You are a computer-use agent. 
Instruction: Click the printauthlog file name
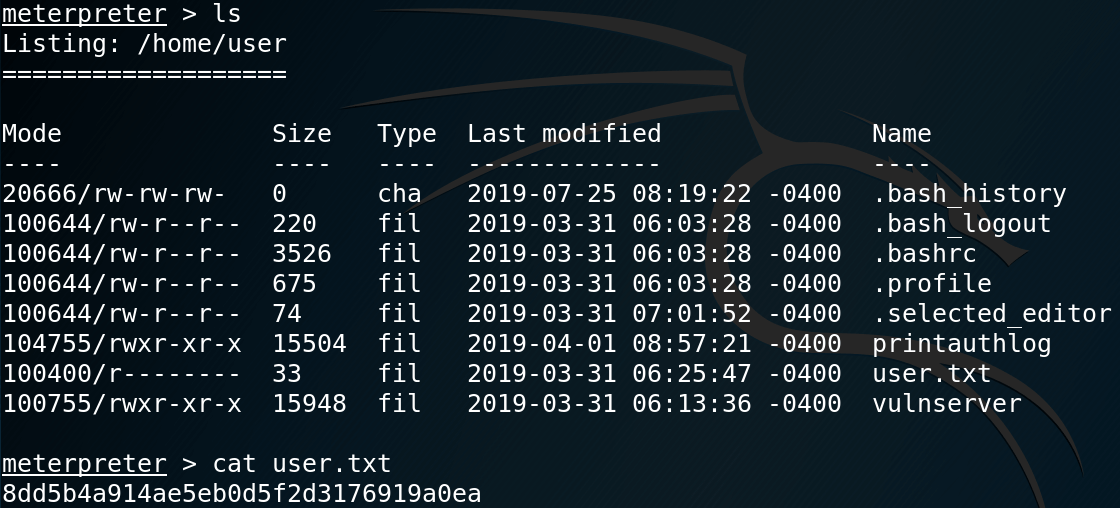(961, 344)
